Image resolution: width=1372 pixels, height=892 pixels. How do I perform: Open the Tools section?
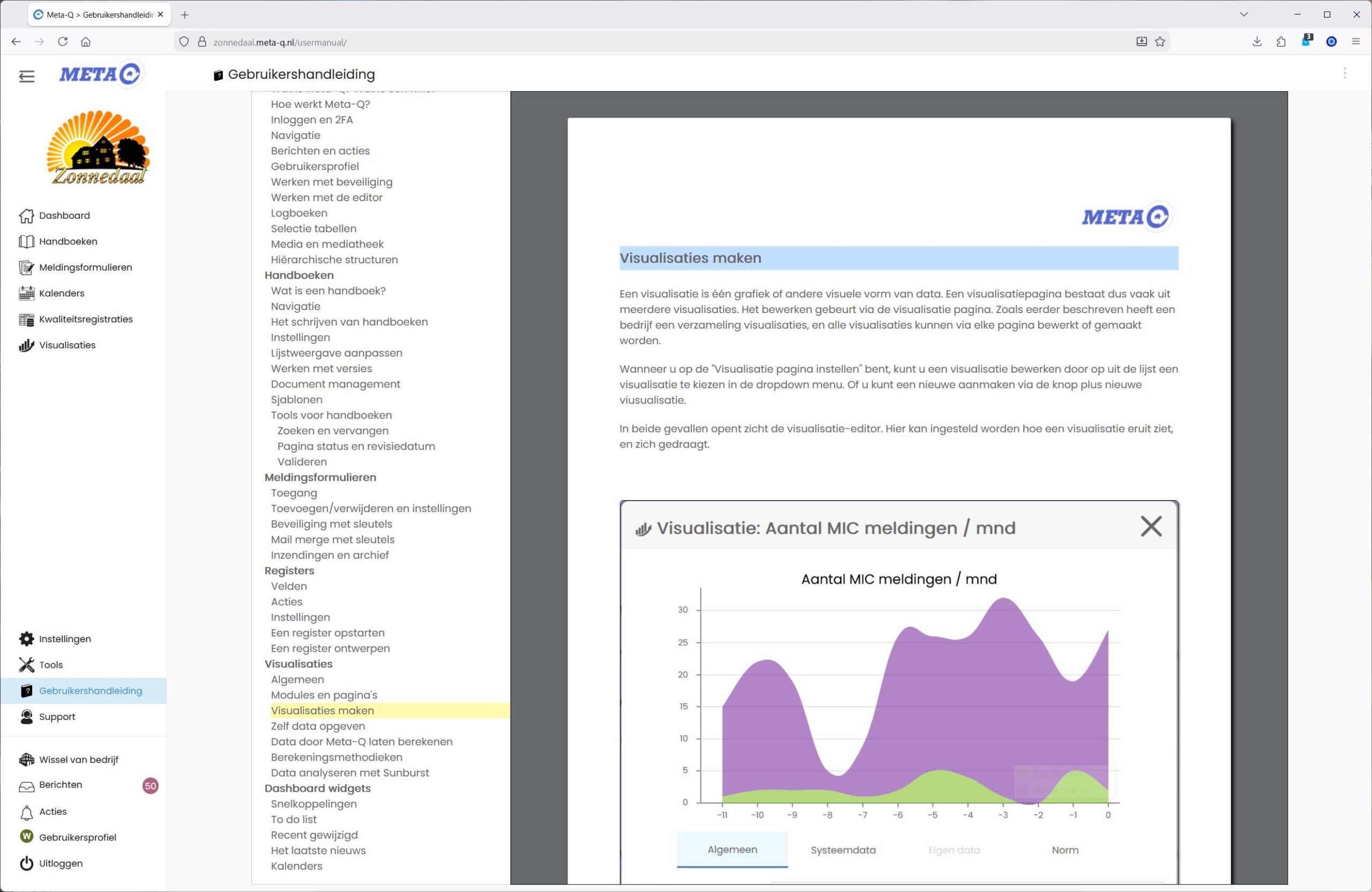[50, 665]
